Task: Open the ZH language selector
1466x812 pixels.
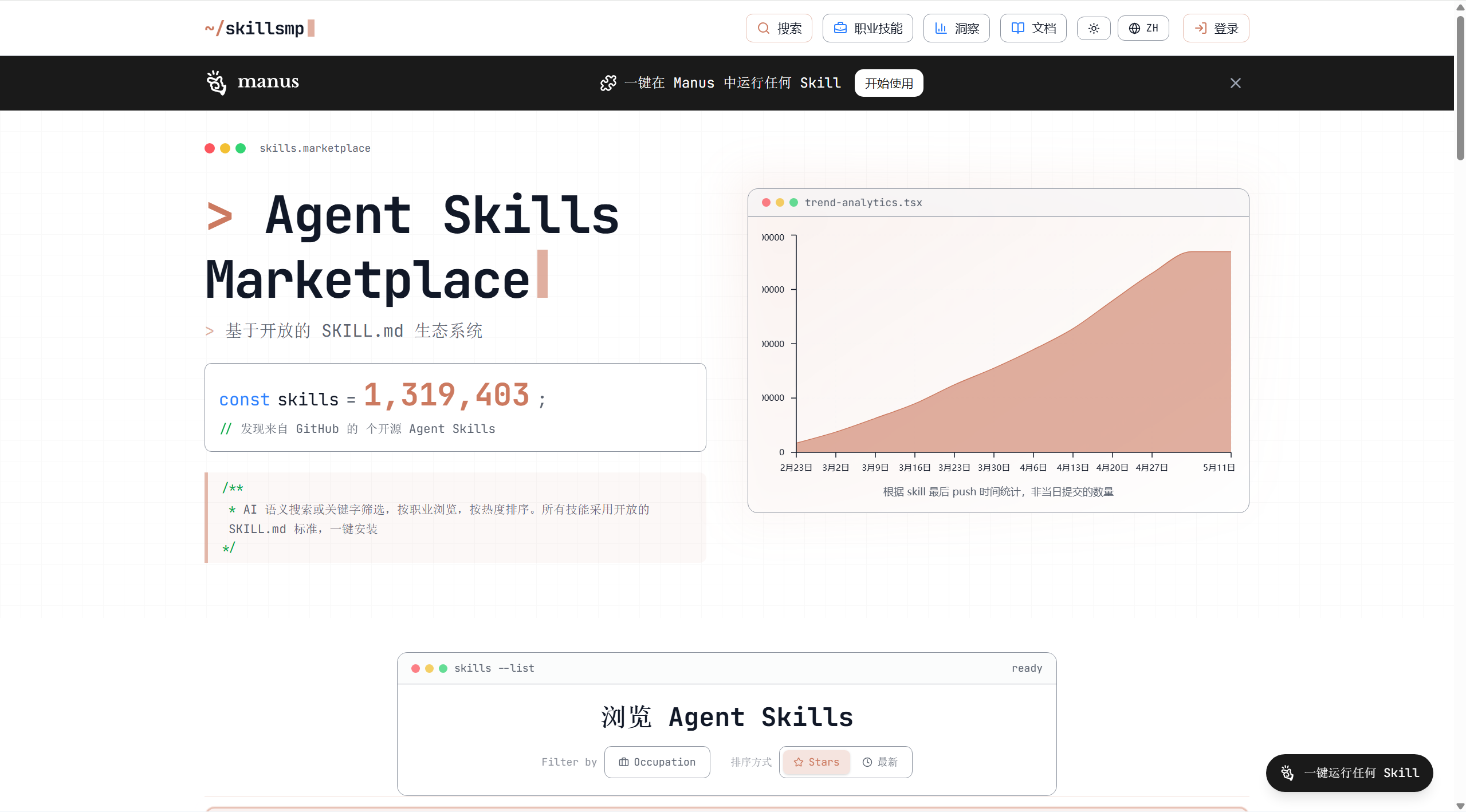Action: [1143, 28]
